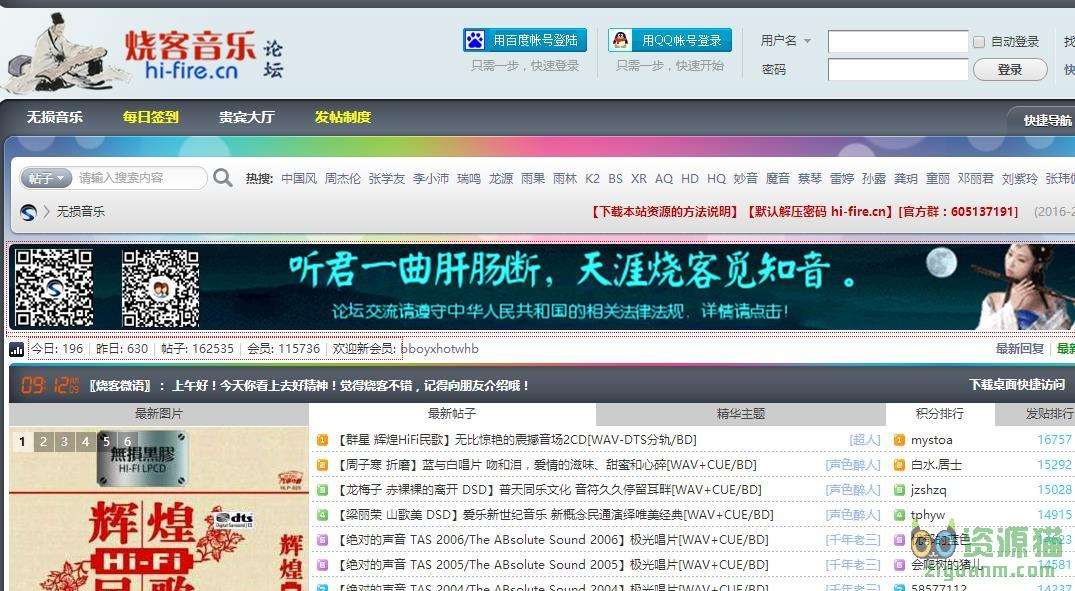
Task: Open the 辉煌 Hi-Fi album slideshow image
Action: 158,509
